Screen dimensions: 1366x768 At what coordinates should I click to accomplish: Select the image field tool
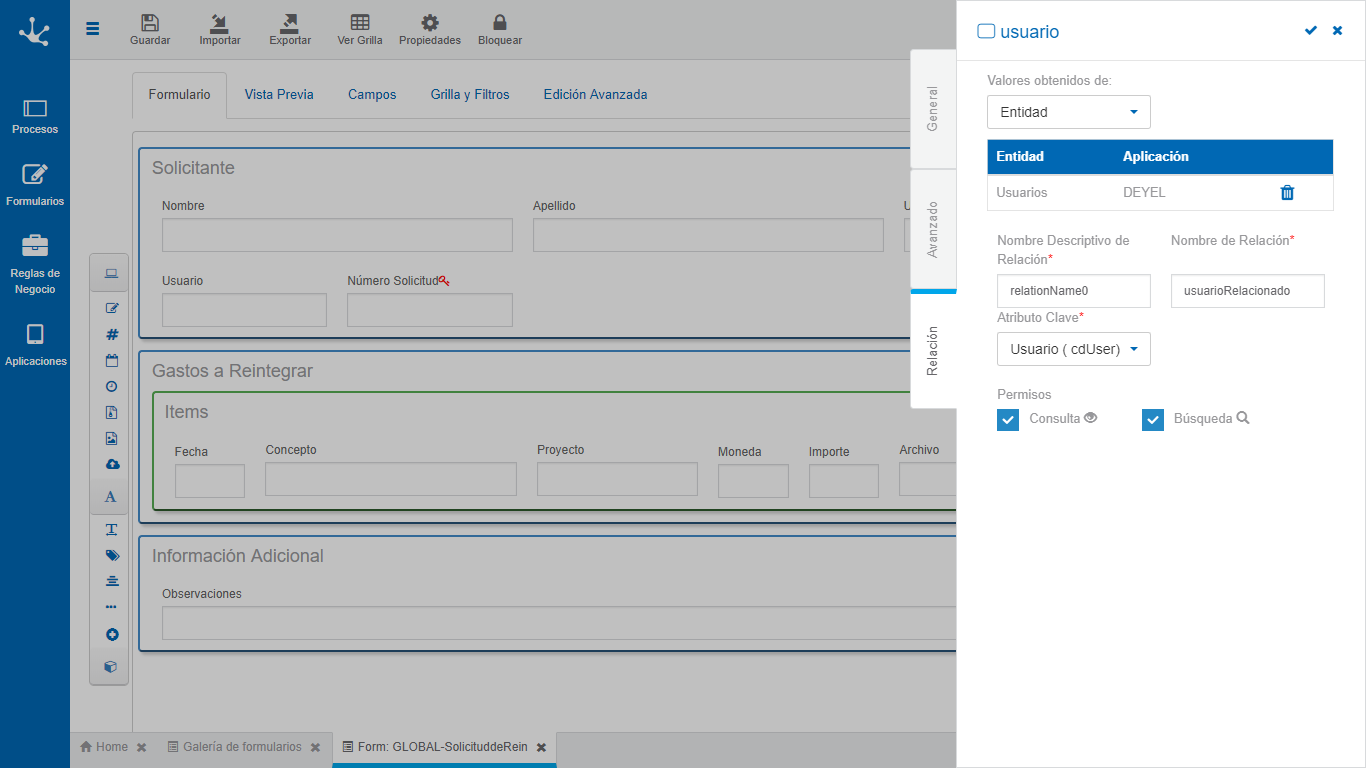(112, 438)
